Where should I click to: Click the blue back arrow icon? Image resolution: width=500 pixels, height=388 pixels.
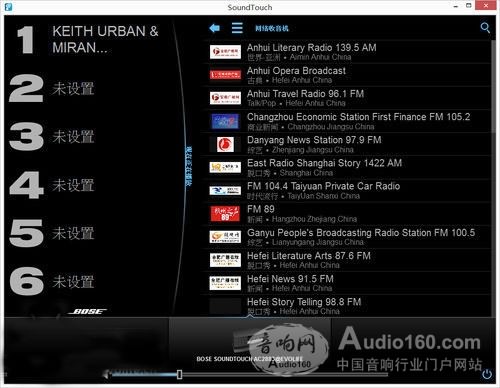tap(214, 28)
